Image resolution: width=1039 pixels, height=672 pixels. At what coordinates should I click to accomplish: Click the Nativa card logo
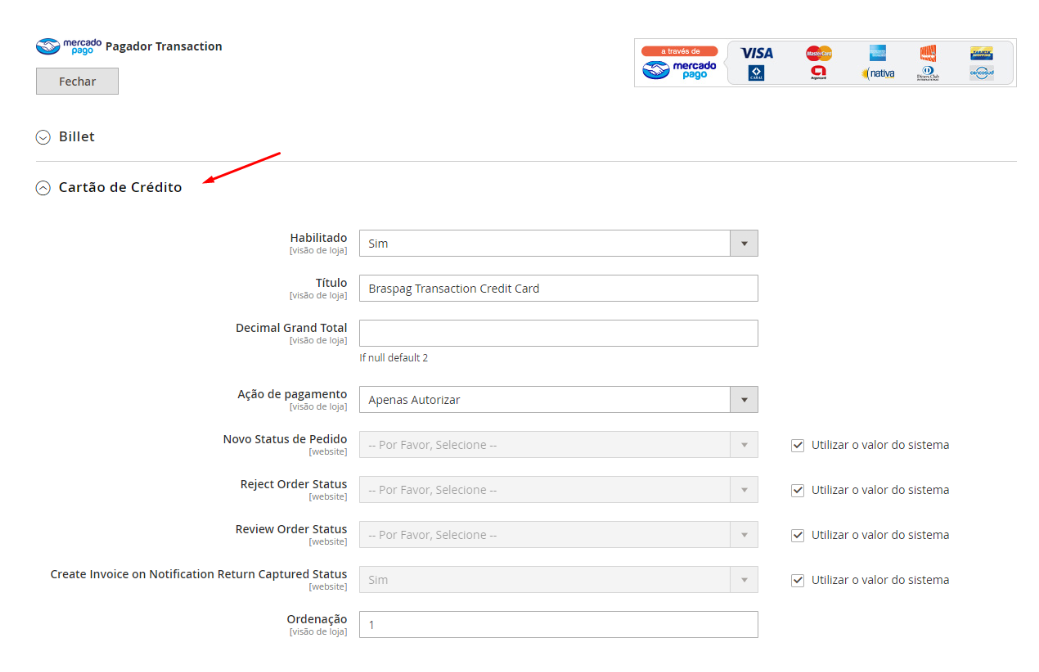pyautogui.click(x=878, y=74)
